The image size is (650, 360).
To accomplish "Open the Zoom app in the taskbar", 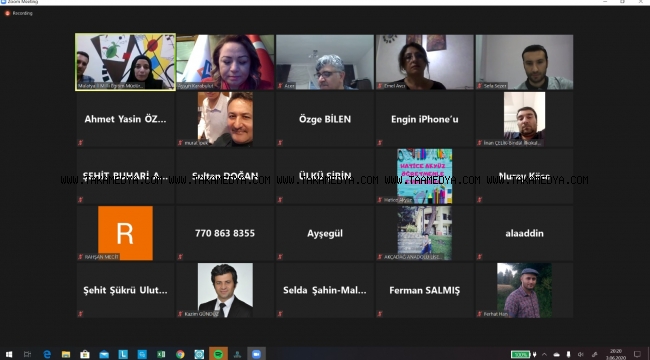I will pos(256,354).
